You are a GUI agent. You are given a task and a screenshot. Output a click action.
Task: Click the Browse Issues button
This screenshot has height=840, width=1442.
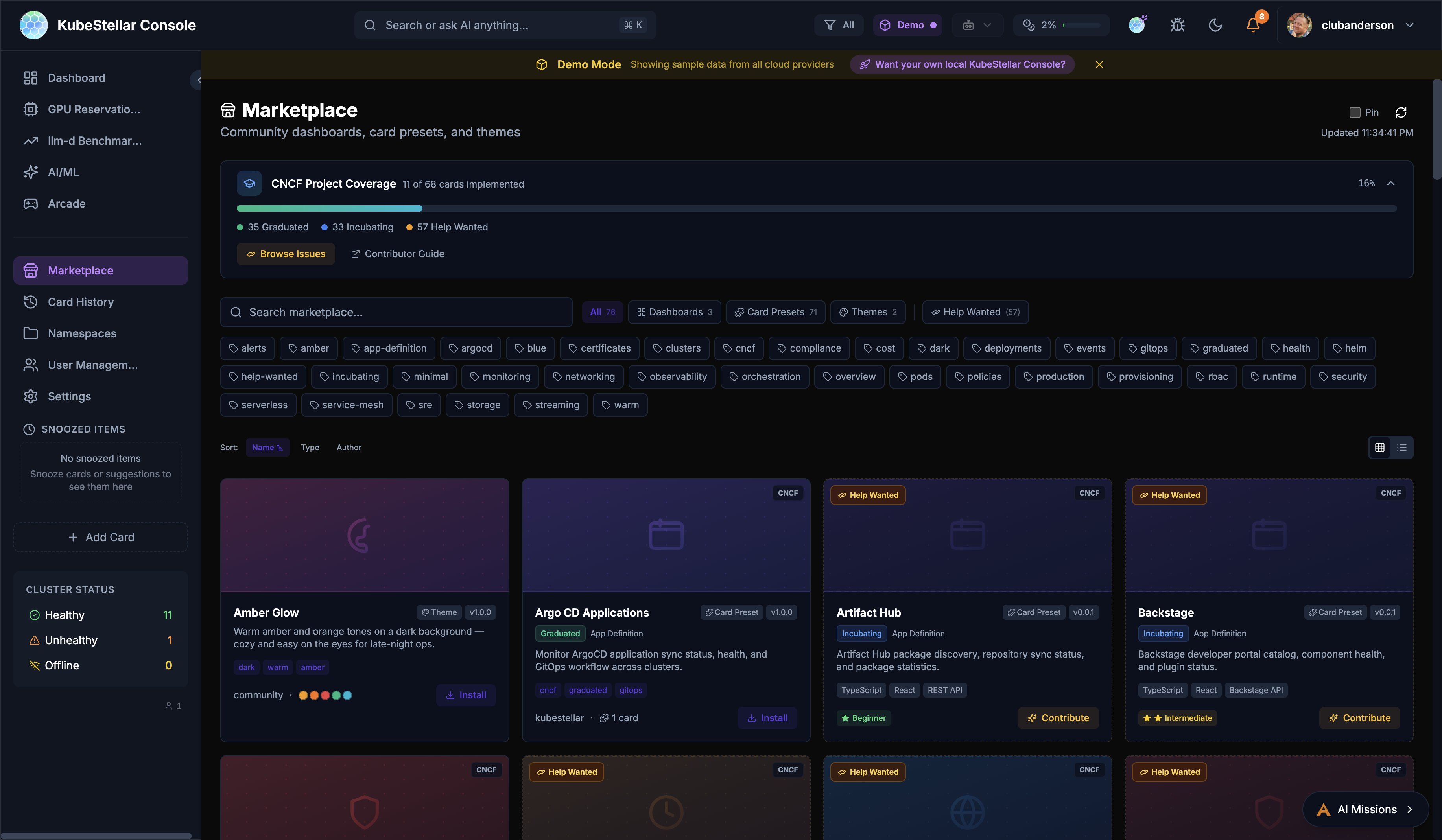[286, 254]
